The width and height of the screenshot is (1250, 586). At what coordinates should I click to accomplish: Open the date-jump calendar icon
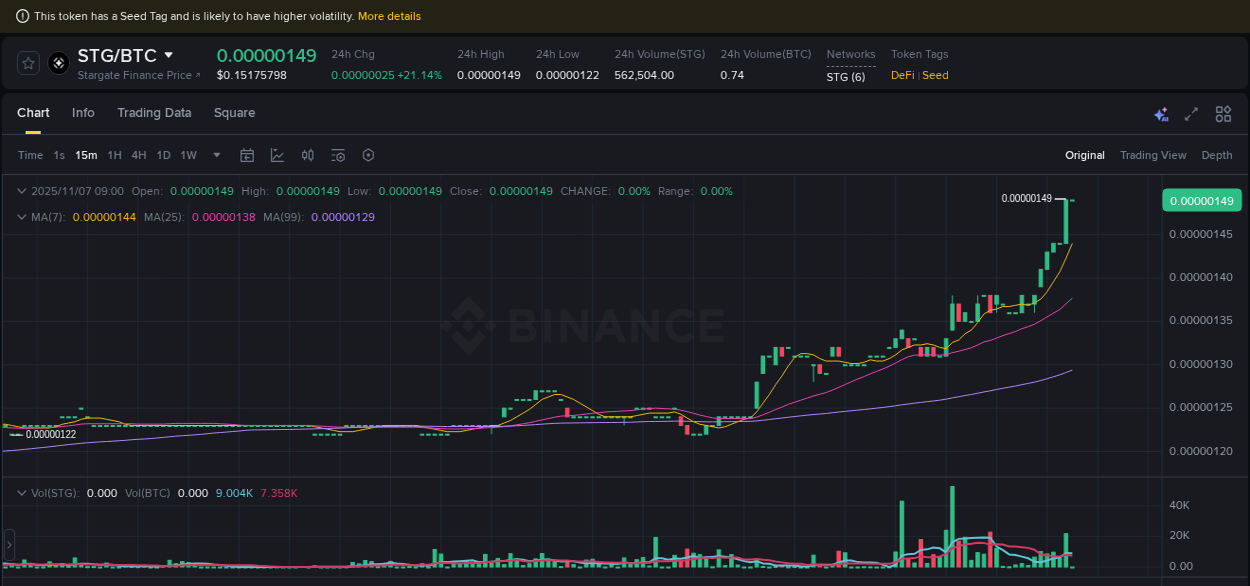(x=247, y=155)
